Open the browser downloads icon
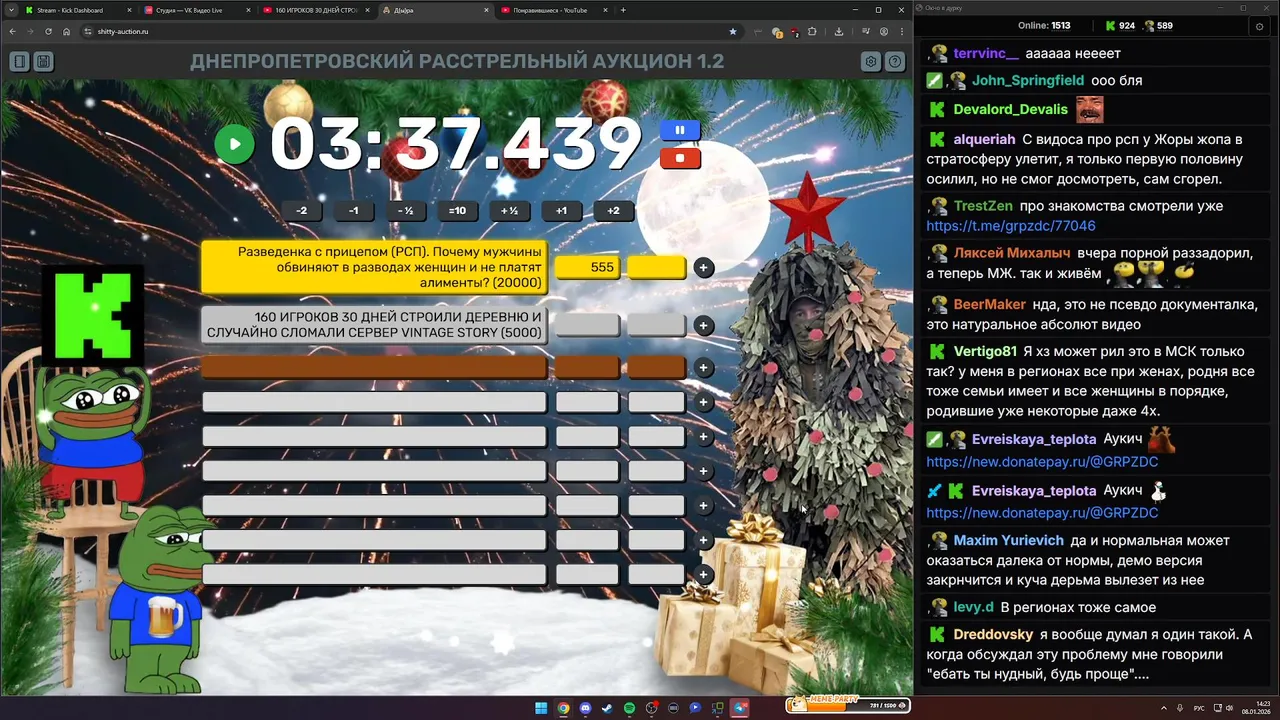The width and height of the screenshot is (1280, 720). [x=839, y=31]
